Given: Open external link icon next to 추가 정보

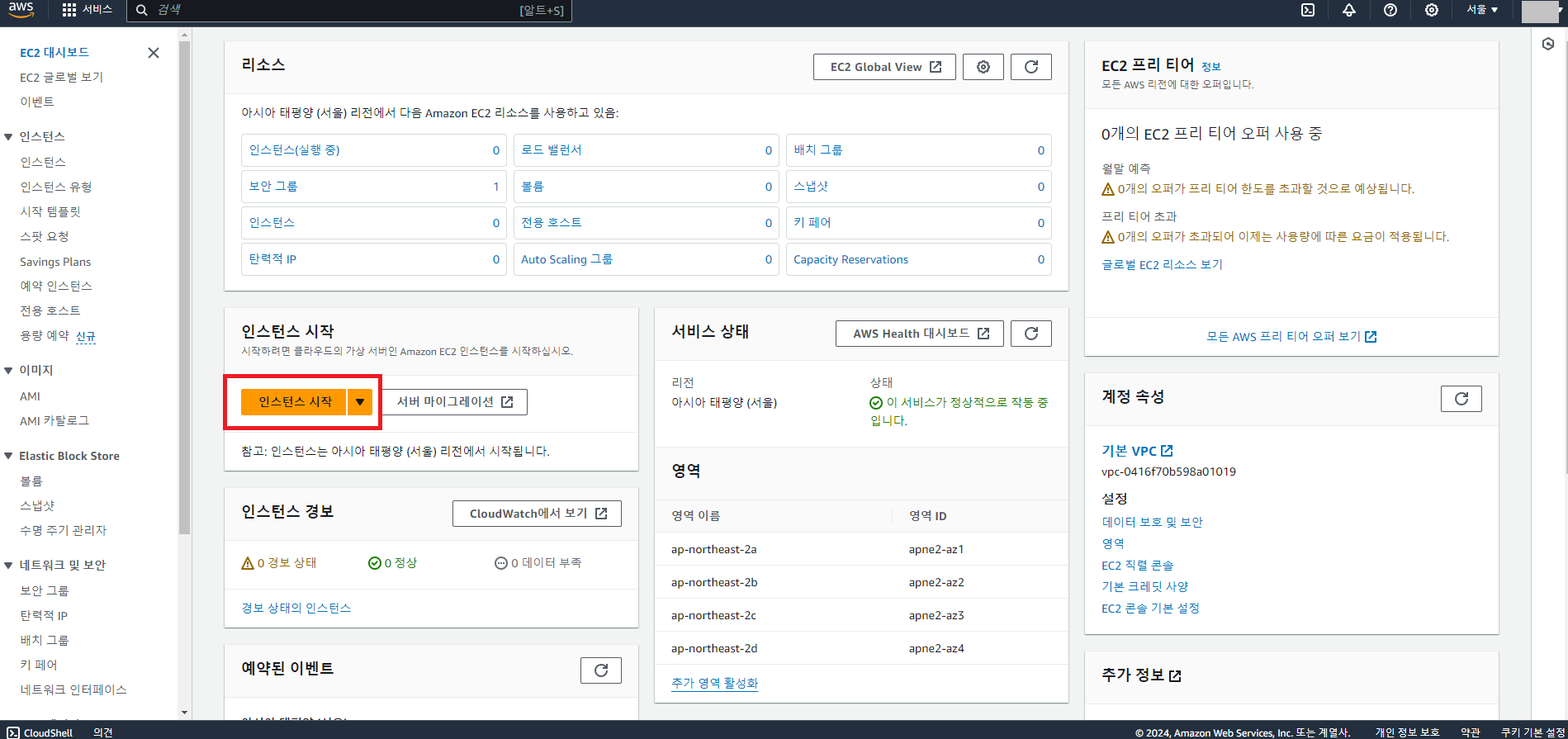Looking at the screenshot, I should 1175,675.
